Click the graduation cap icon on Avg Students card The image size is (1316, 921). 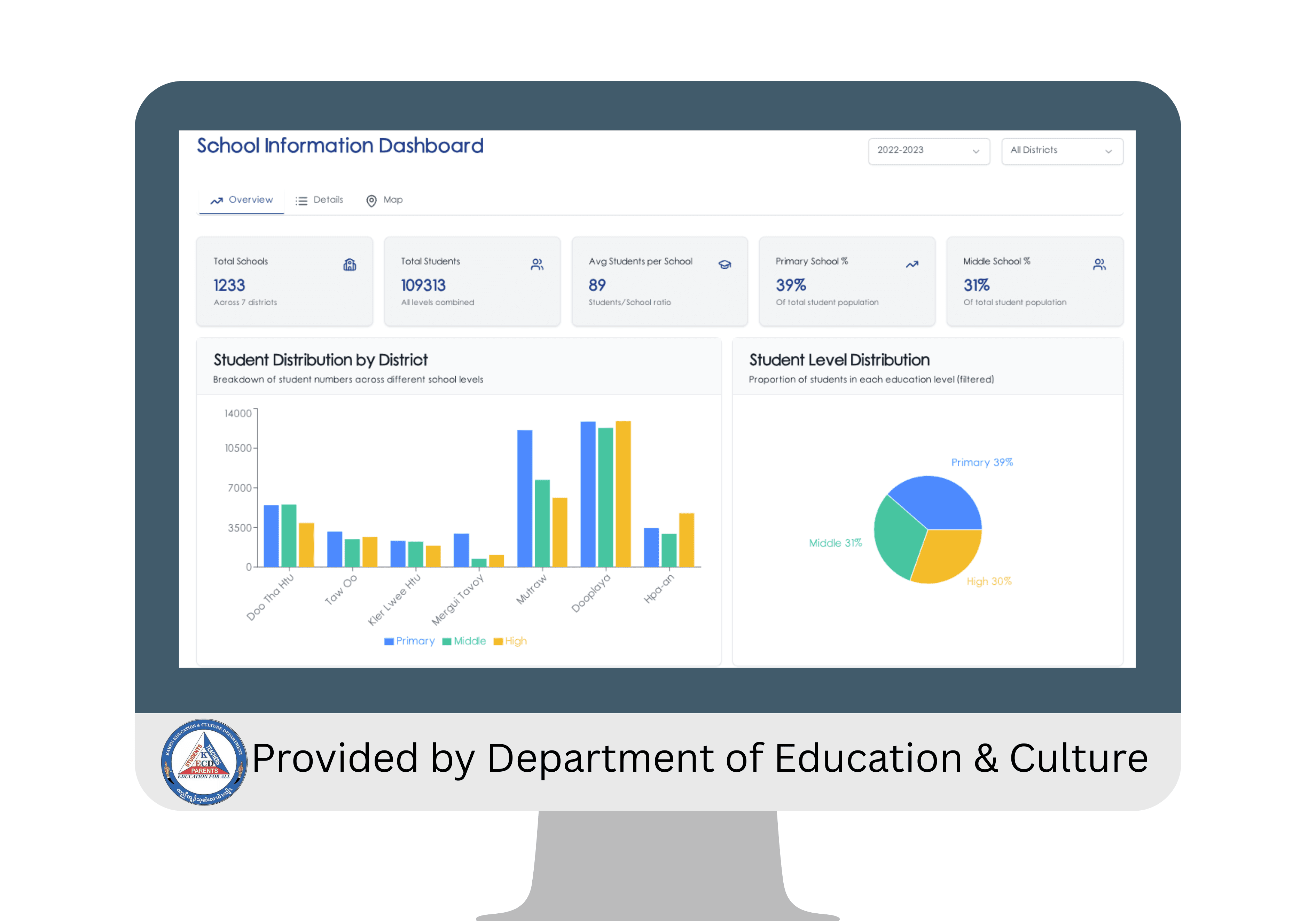coord(724,264)
